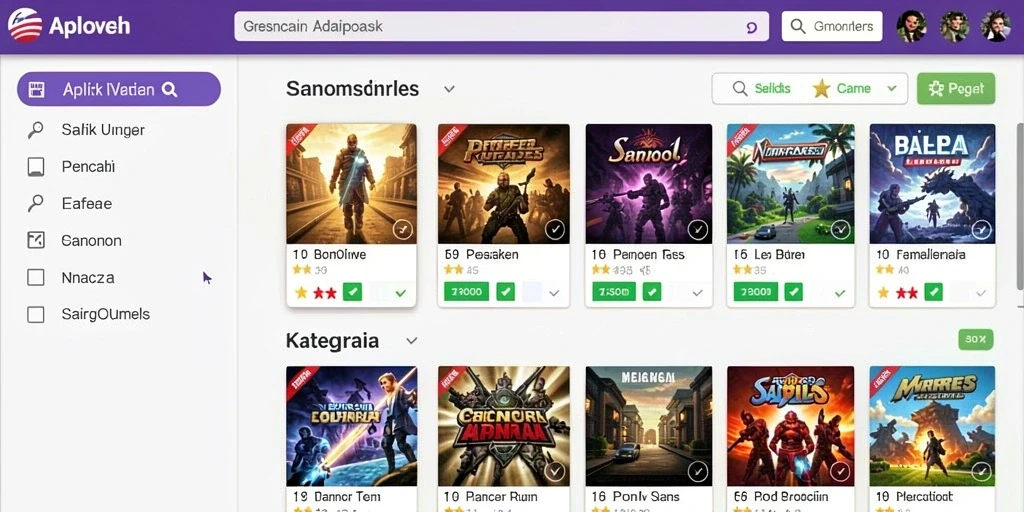The image size is (1024, 512).
Task: Select the Aplik Ivatian sidebar tab
Action: coord(119,89)
